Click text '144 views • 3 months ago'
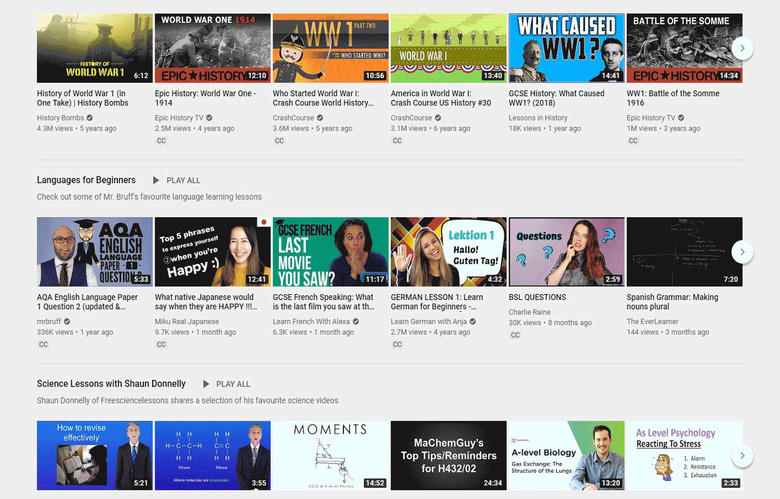 coord(668,332)
